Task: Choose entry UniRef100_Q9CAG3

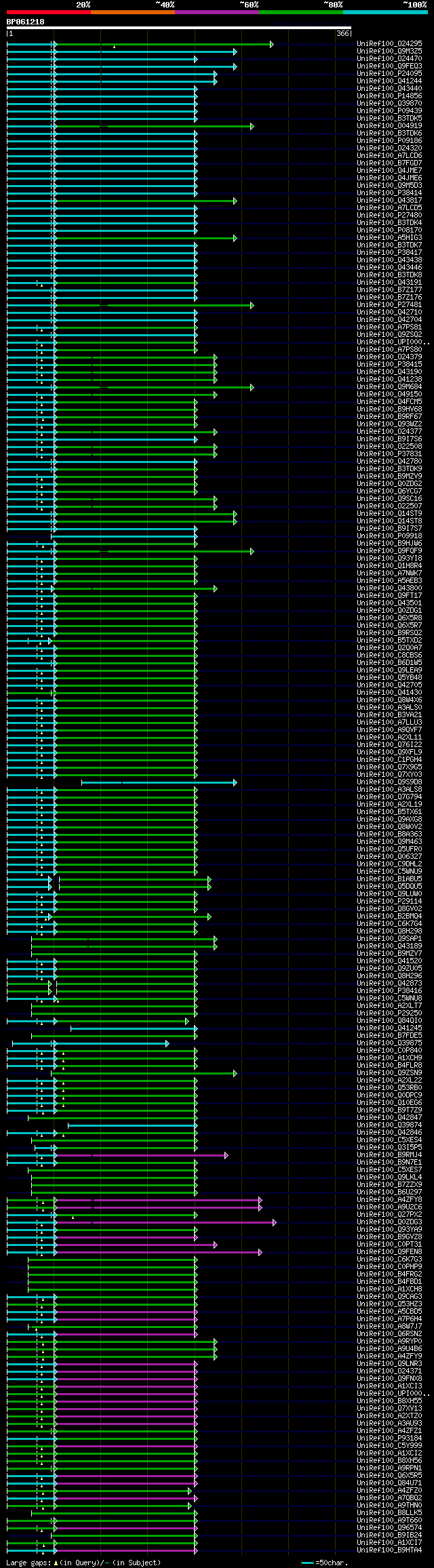Action: (x=389, y=1297)
